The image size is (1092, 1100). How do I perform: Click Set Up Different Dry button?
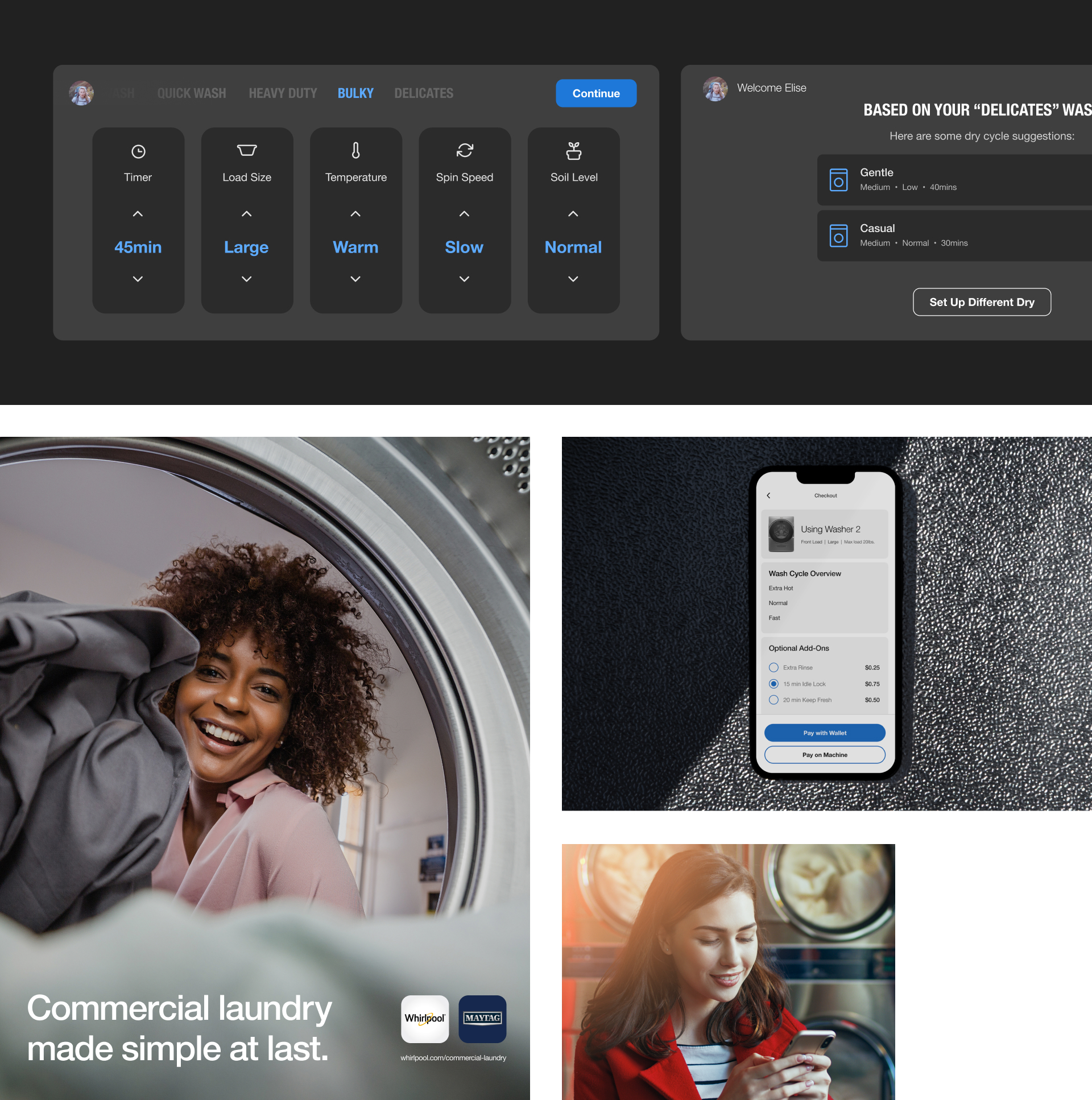[981, 302]
